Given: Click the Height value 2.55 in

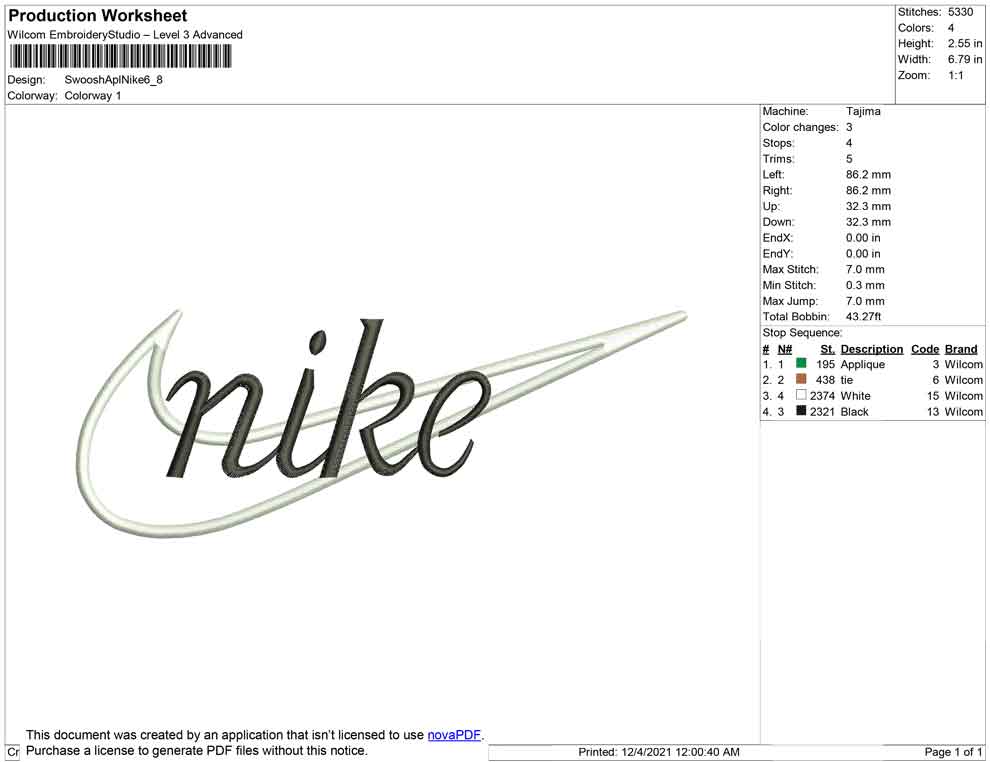Looking at the screenshot, I should (x=965, y=44).
